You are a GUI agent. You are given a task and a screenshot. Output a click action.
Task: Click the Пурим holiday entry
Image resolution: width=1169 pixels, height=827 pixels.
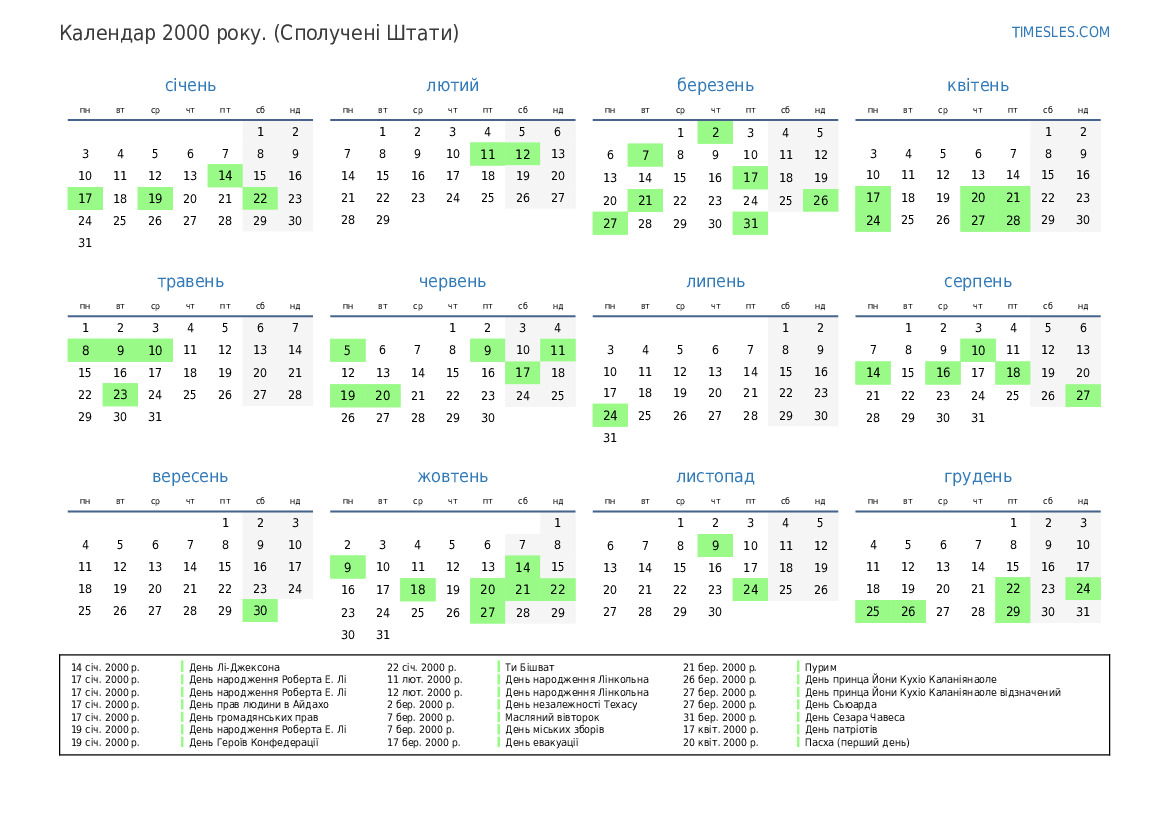click(820, 667)
